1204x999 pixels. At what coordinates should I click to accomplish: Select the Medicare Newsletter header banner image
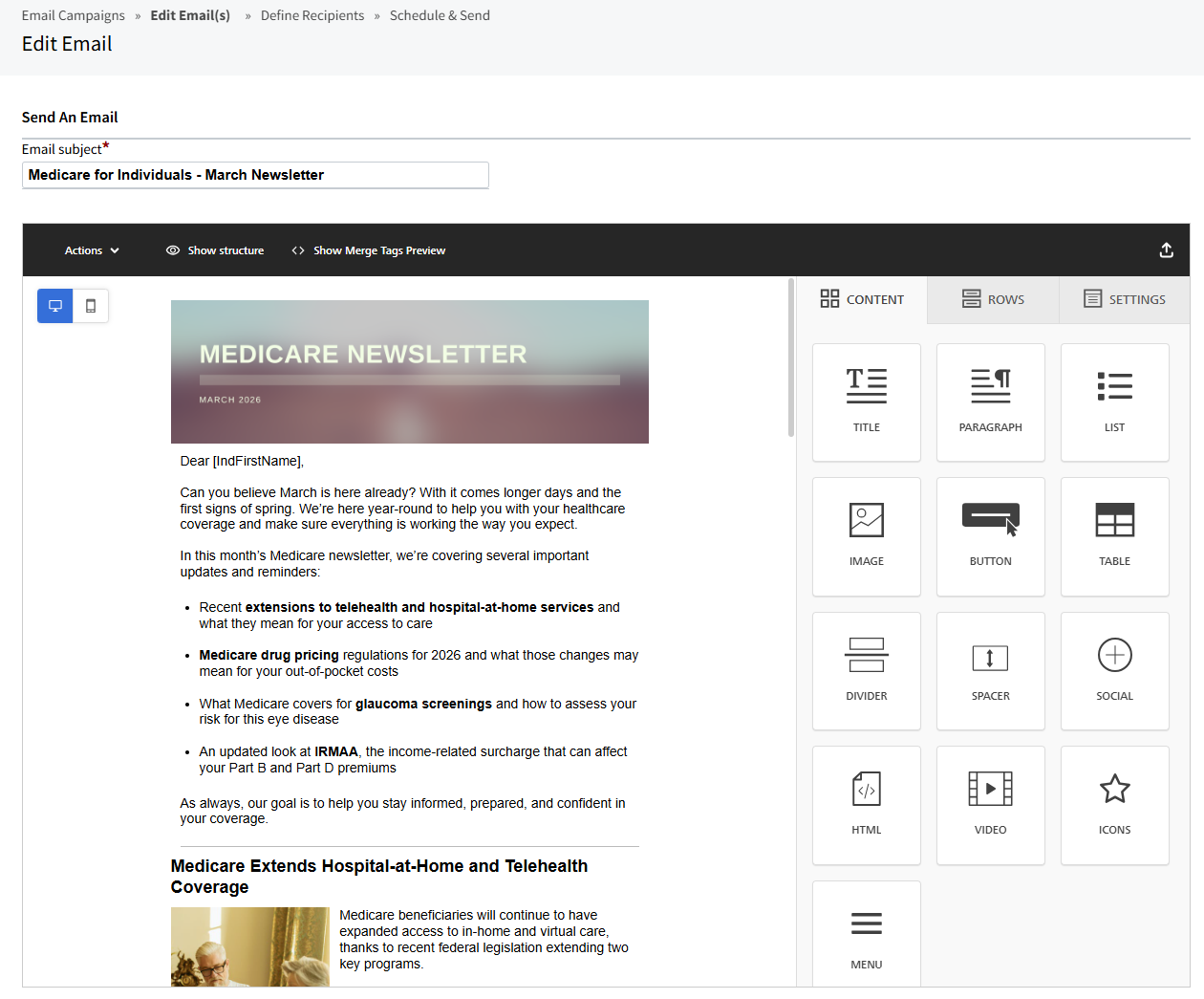(410, 372)
